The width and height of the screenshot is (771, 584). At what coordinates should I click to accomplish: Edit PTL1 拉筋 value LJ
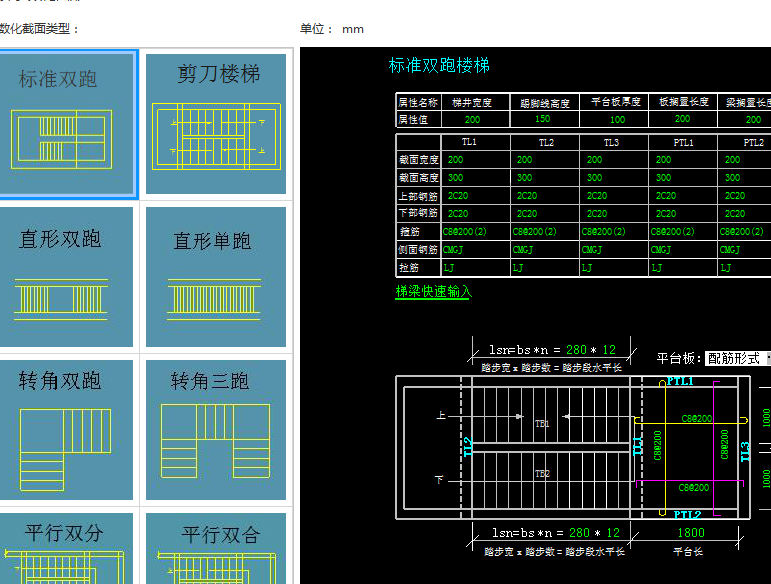[656, 268]
